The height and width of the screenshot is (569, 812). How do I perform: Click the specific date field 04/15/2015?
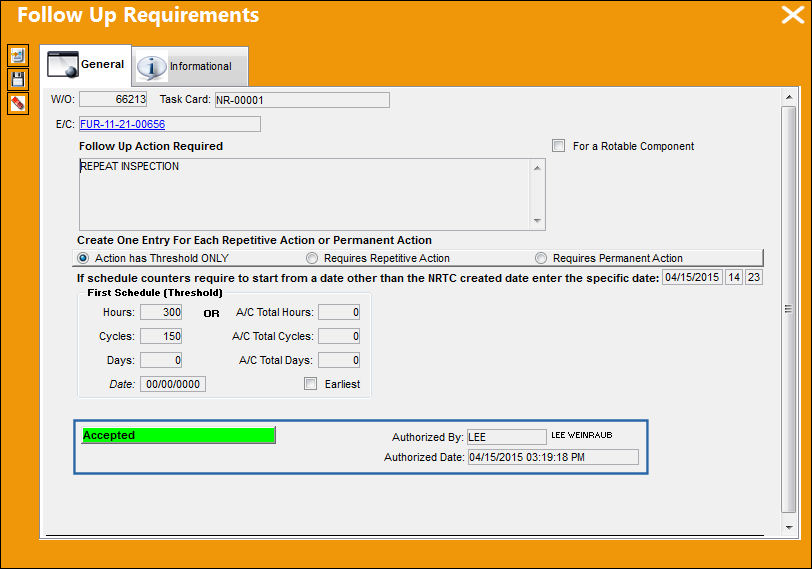(692, 278)
